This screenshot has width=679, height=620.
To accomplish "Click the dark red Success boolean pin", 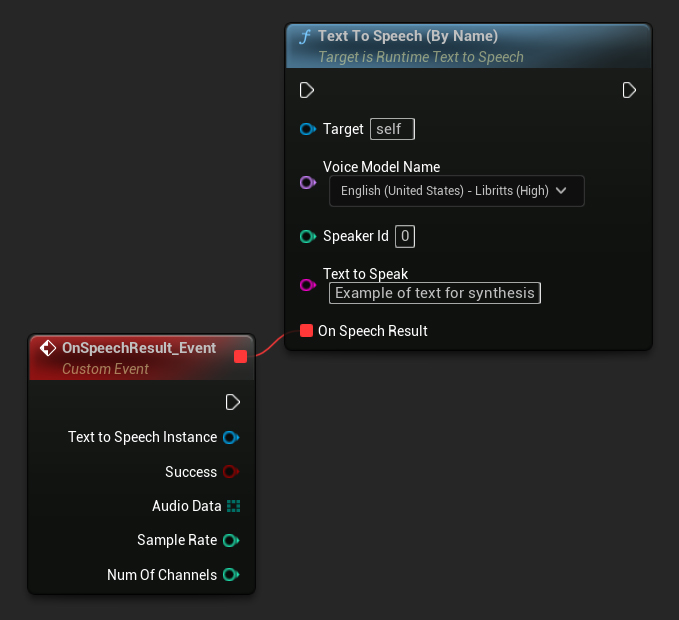I will pyautogui.click(x=230, y=472).
